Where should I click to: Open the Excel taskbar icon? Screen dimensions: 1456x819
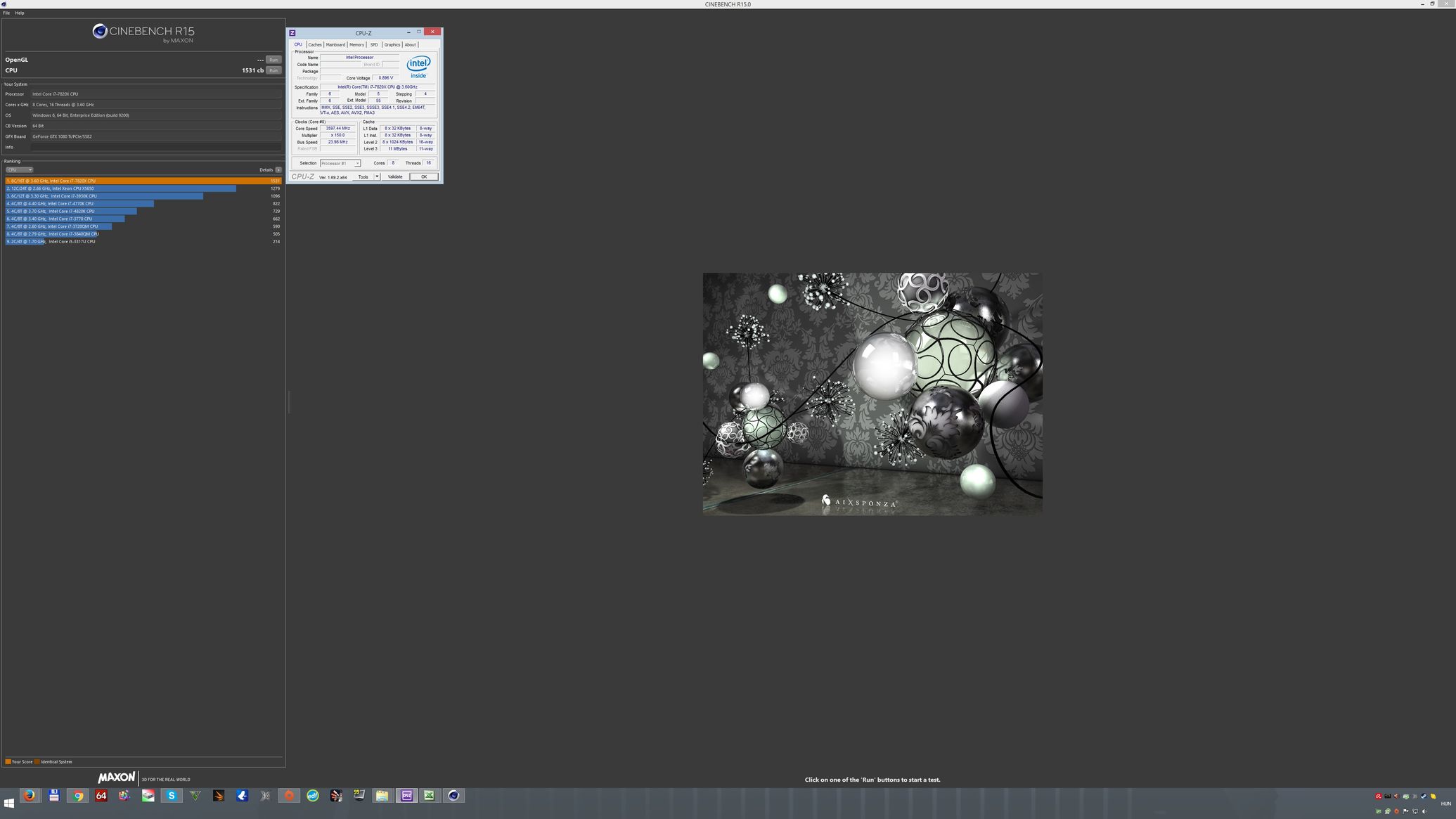coord(429,796)
